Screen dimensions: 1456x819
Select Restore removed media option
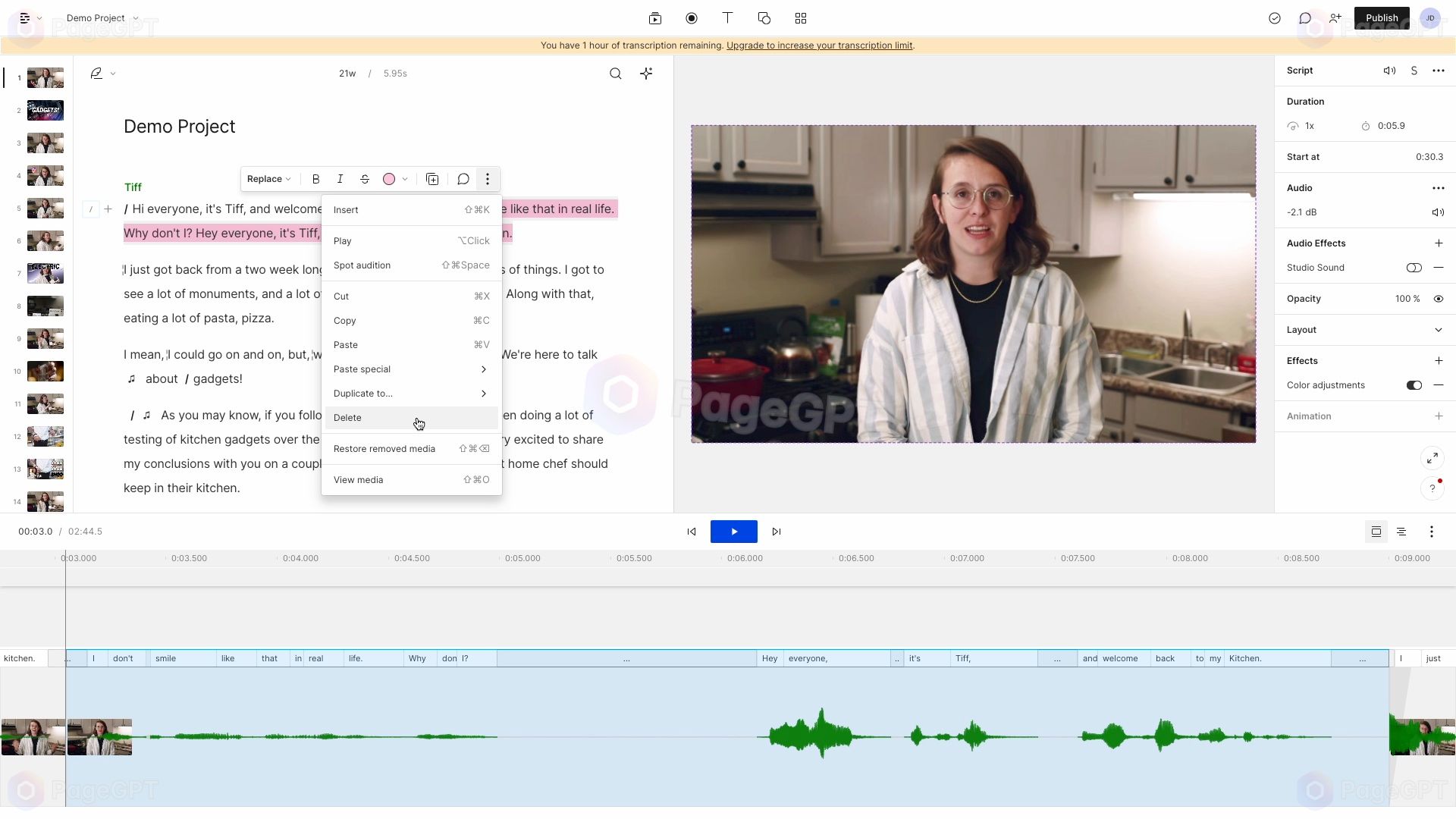pos(385,448)
